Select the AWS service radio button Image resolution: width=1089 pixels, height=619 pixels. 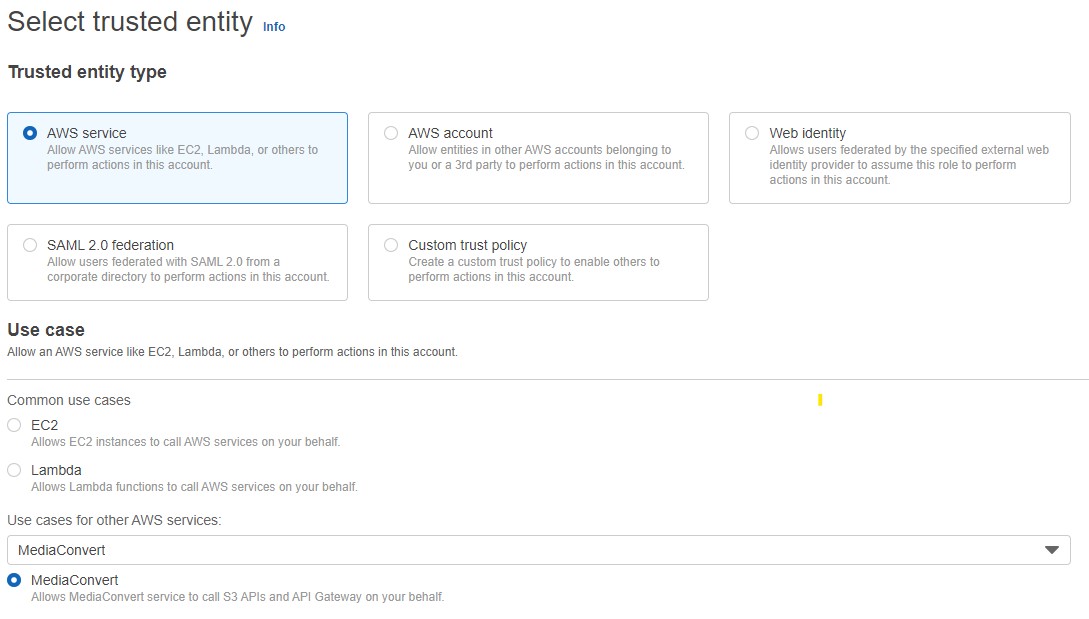pos(30,133)
